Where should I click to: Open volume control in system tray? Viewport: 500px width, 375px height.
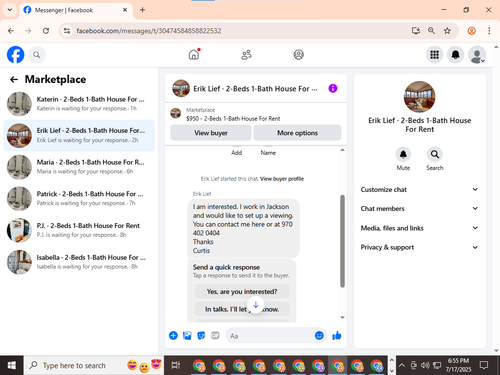pyautogui.click(x=425, y=365)
